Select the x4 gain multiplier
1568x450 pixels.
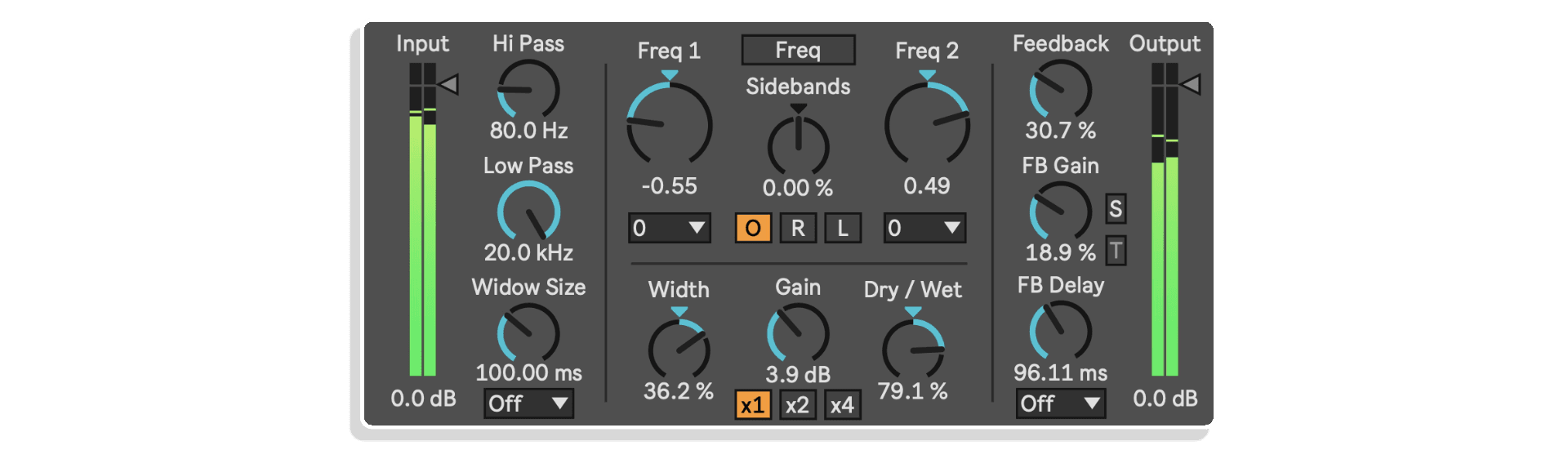coord(842,405)
